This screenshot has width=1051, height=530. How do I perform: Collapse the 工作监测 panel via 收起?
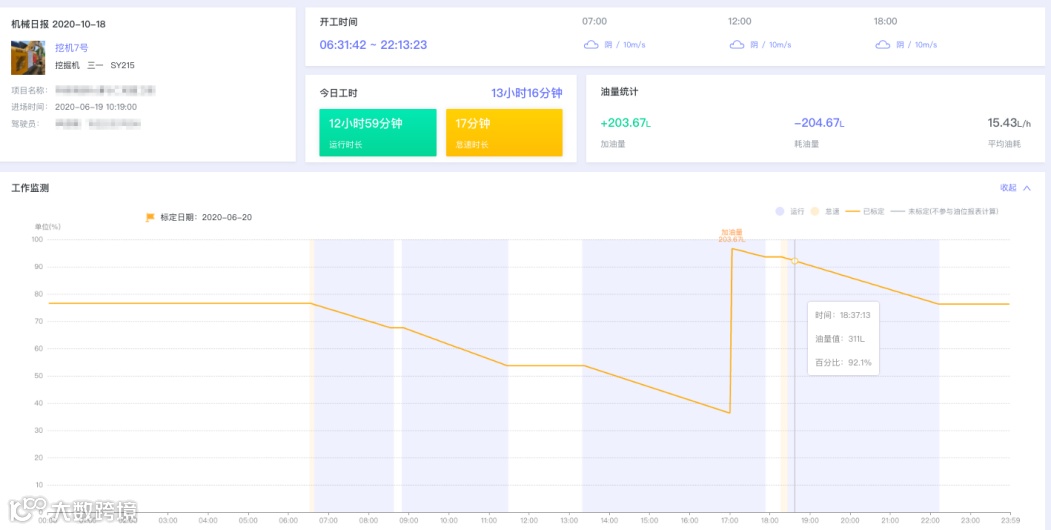click(1008, 188)
